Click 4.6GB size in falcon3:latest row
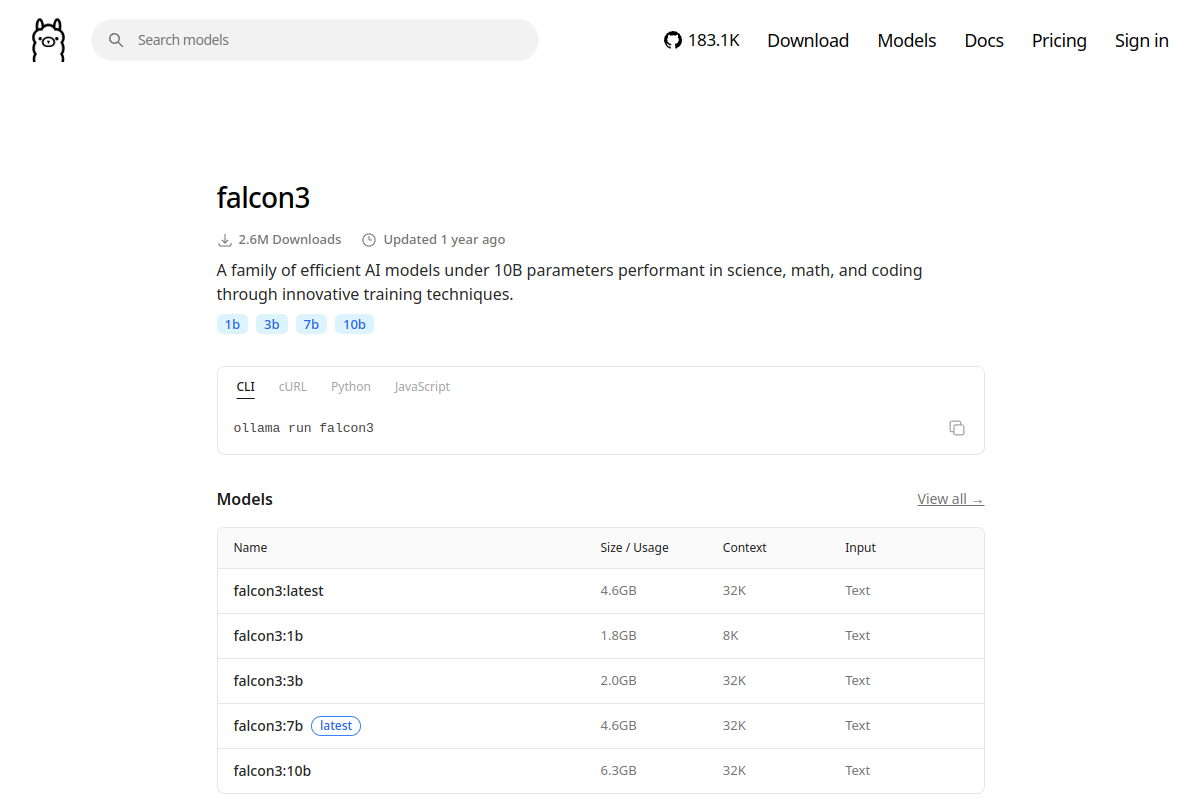This screenshot has height=800, width=1200. pos(618,591)
